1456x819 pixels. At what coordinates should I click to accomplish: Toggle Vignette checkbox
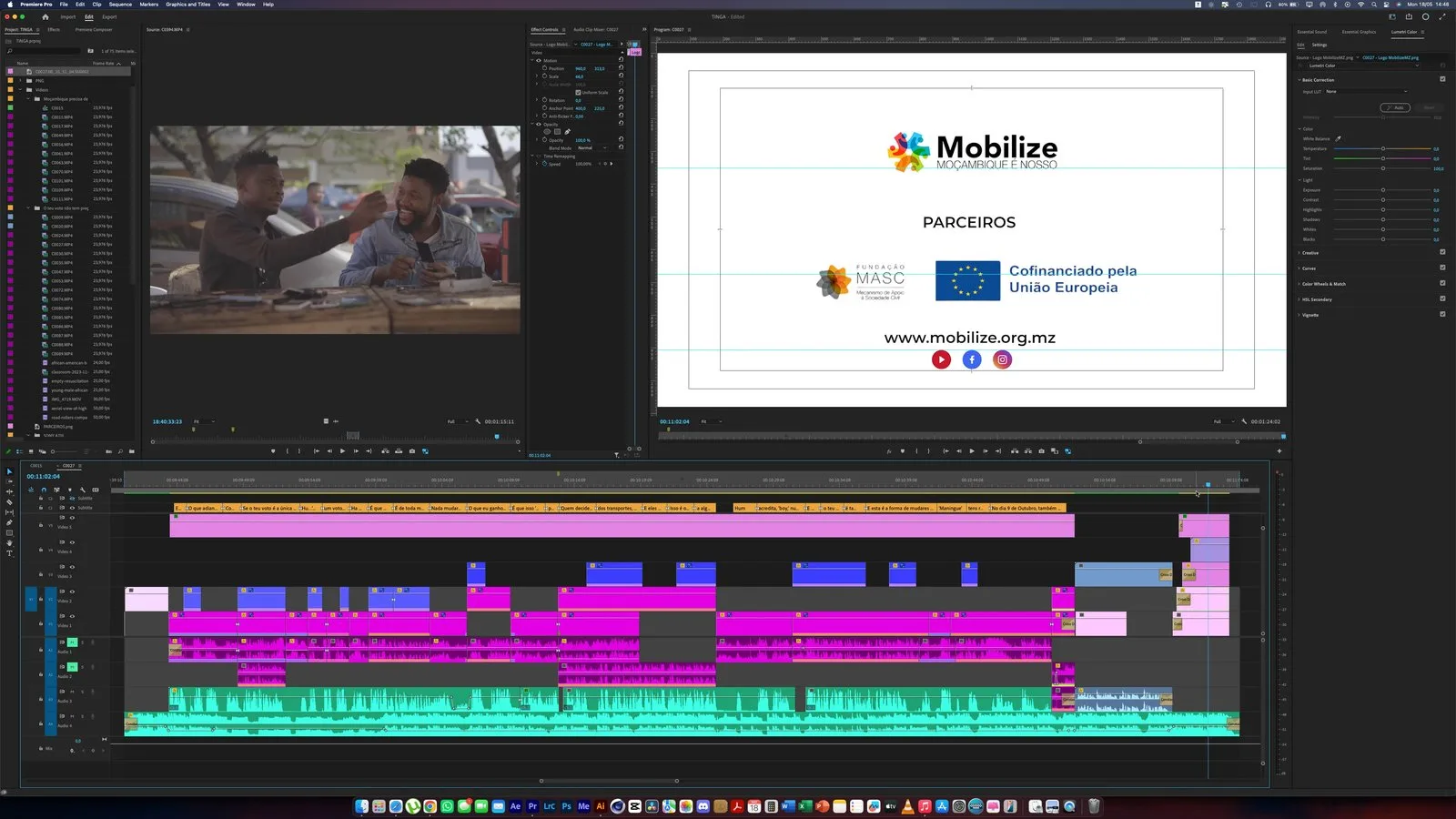[x=1442, y=314]
